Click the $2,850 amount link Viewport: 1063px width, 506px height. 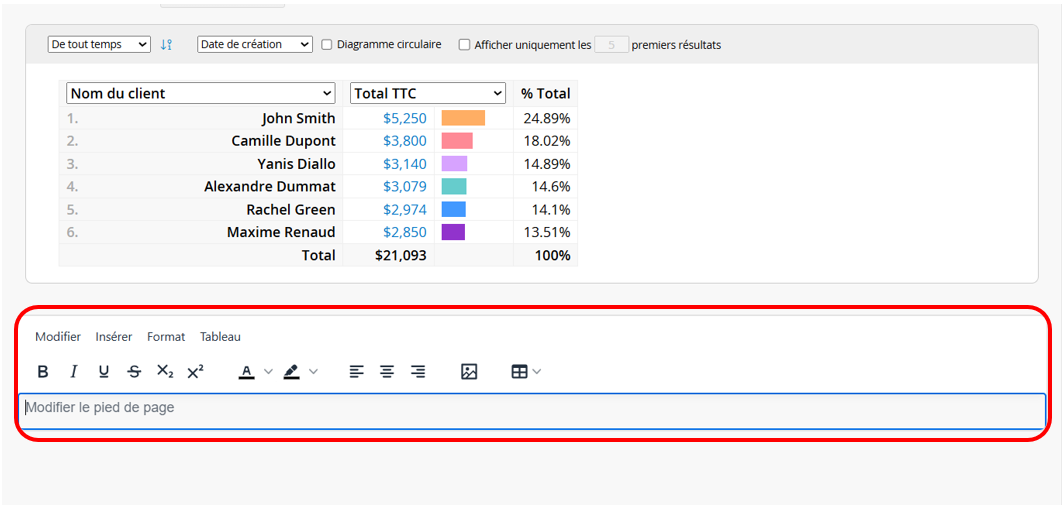[405, 232]
